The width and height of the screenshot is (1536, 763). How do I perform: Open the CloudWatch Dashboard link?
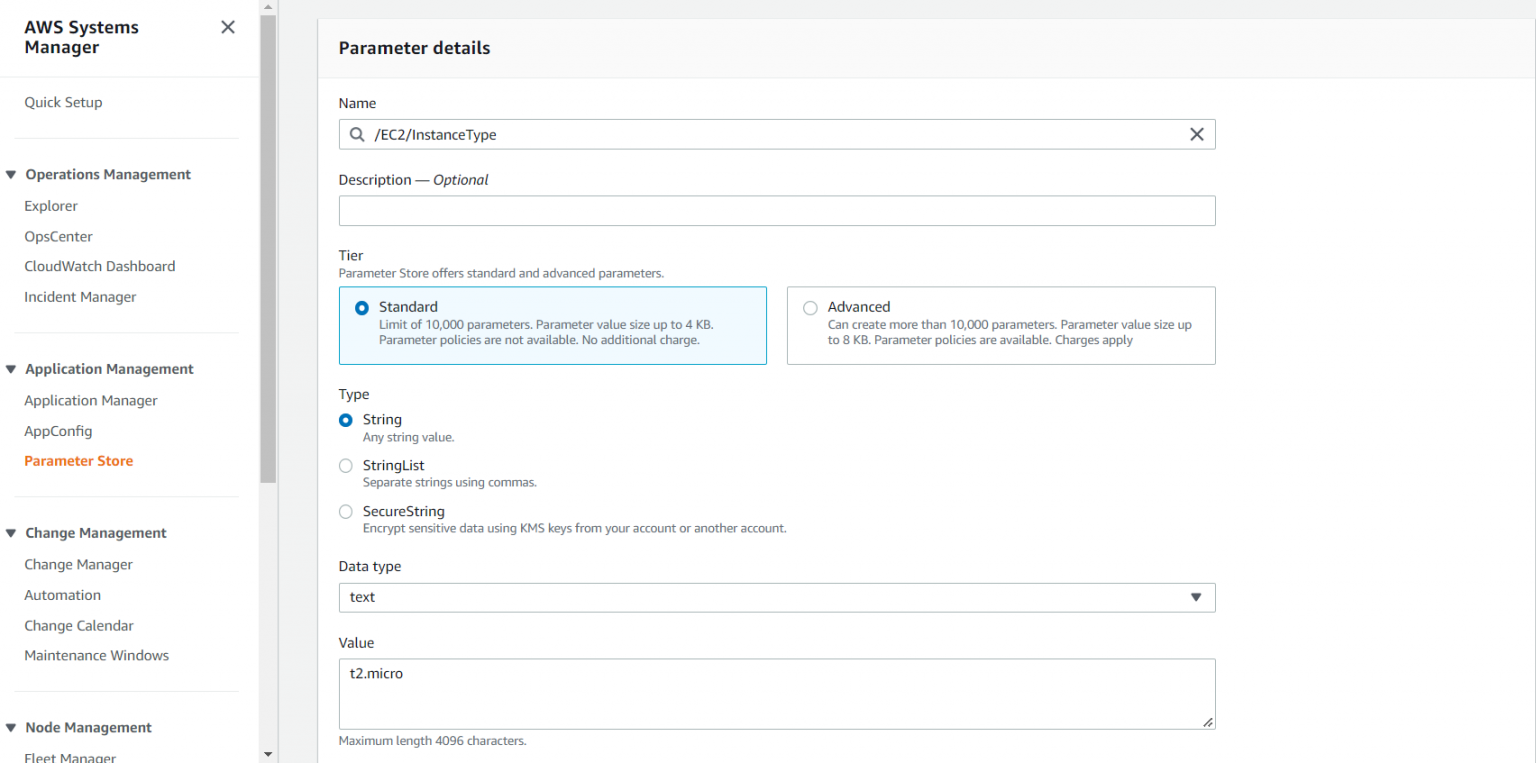point(99,266)
